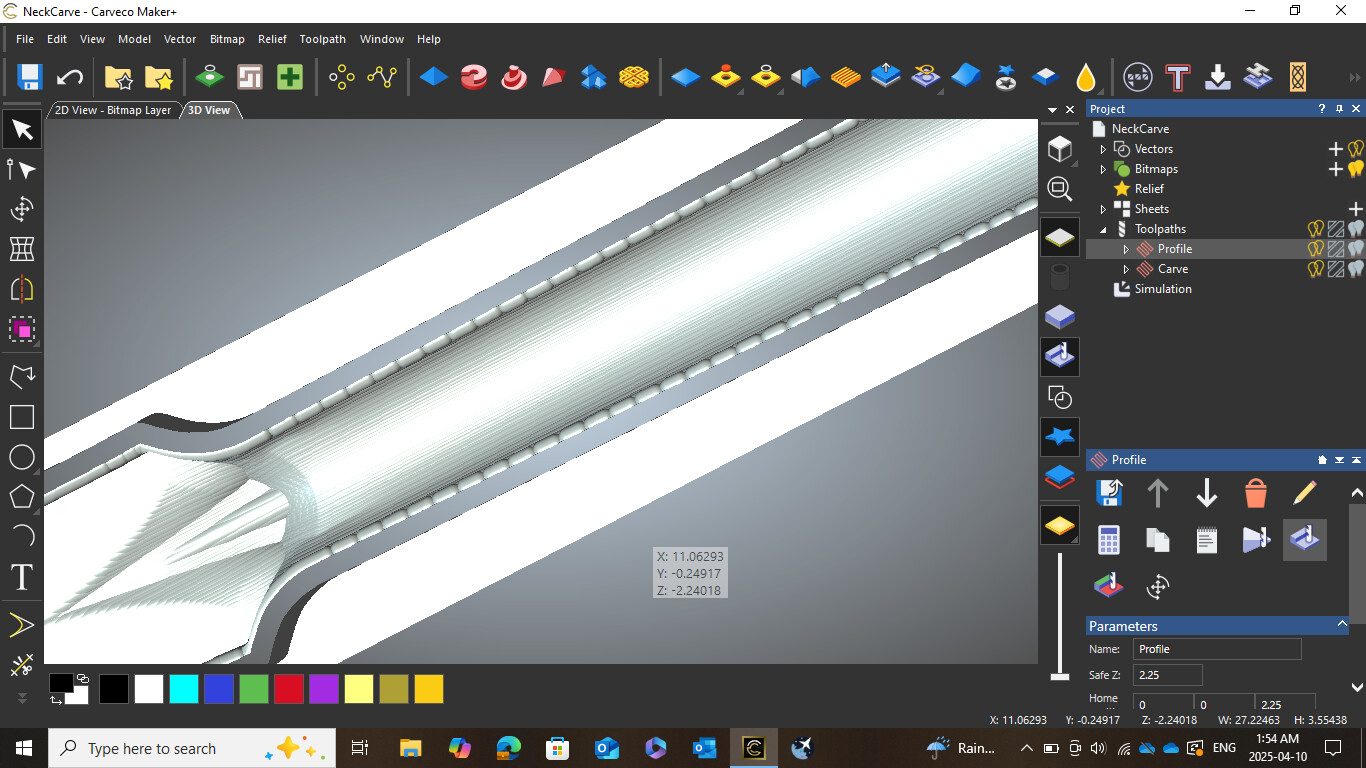Click the orange striped texture relief icon
Viewport: 1366px width, 768px height.
(845, 77)
